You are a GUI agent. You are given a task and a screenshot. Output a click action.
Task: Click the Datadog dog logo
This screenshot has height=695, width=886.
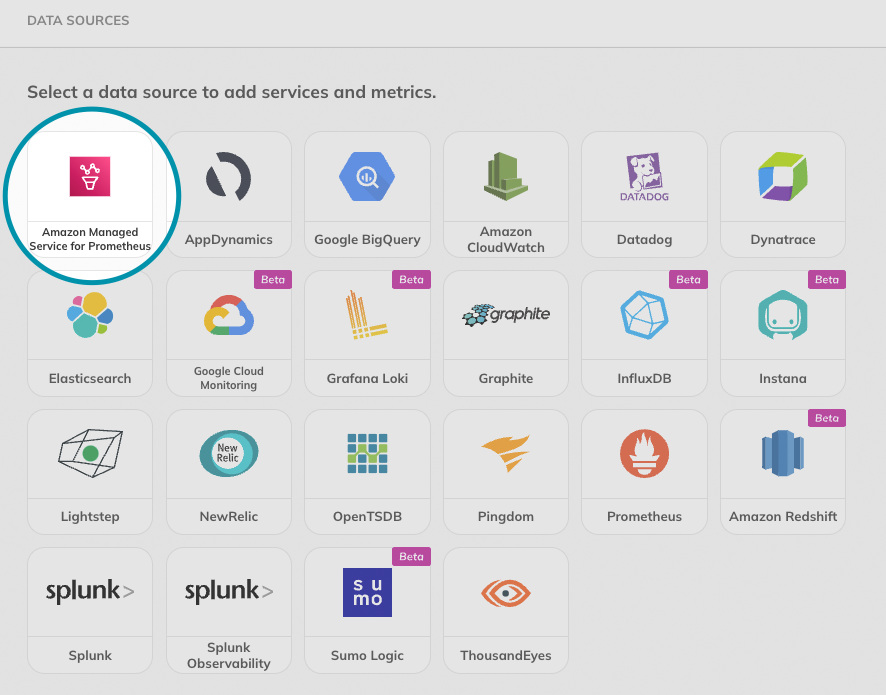[x=644, y=177]
